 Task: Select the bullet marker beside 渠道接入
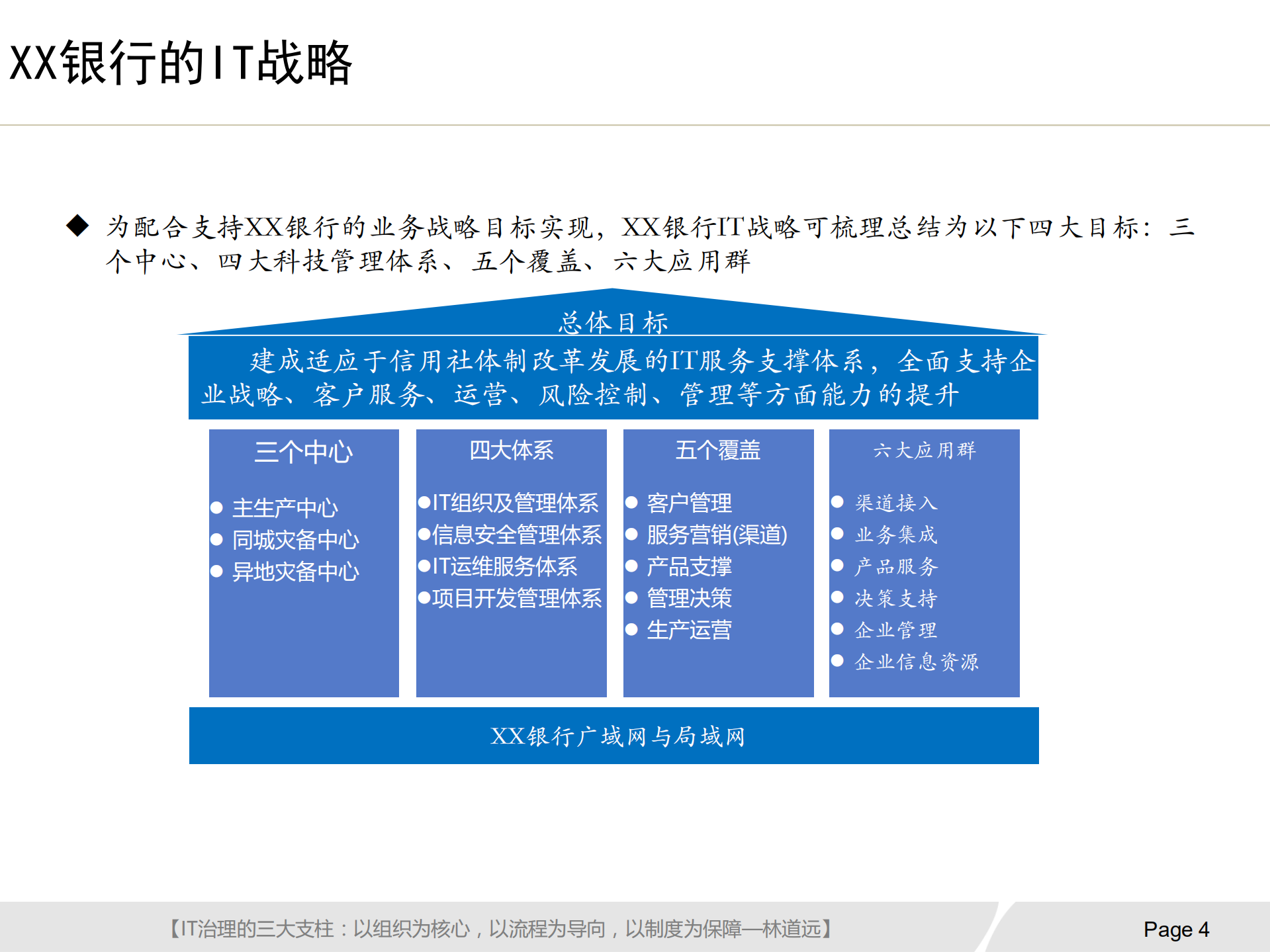point(837,503)
